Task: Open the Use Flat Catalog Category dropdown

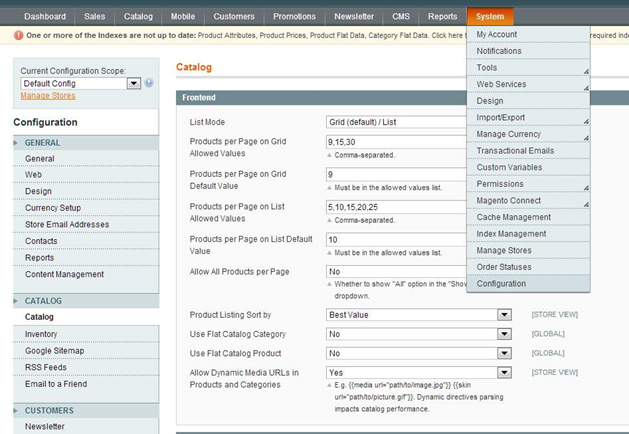Action: pos(419,334)
